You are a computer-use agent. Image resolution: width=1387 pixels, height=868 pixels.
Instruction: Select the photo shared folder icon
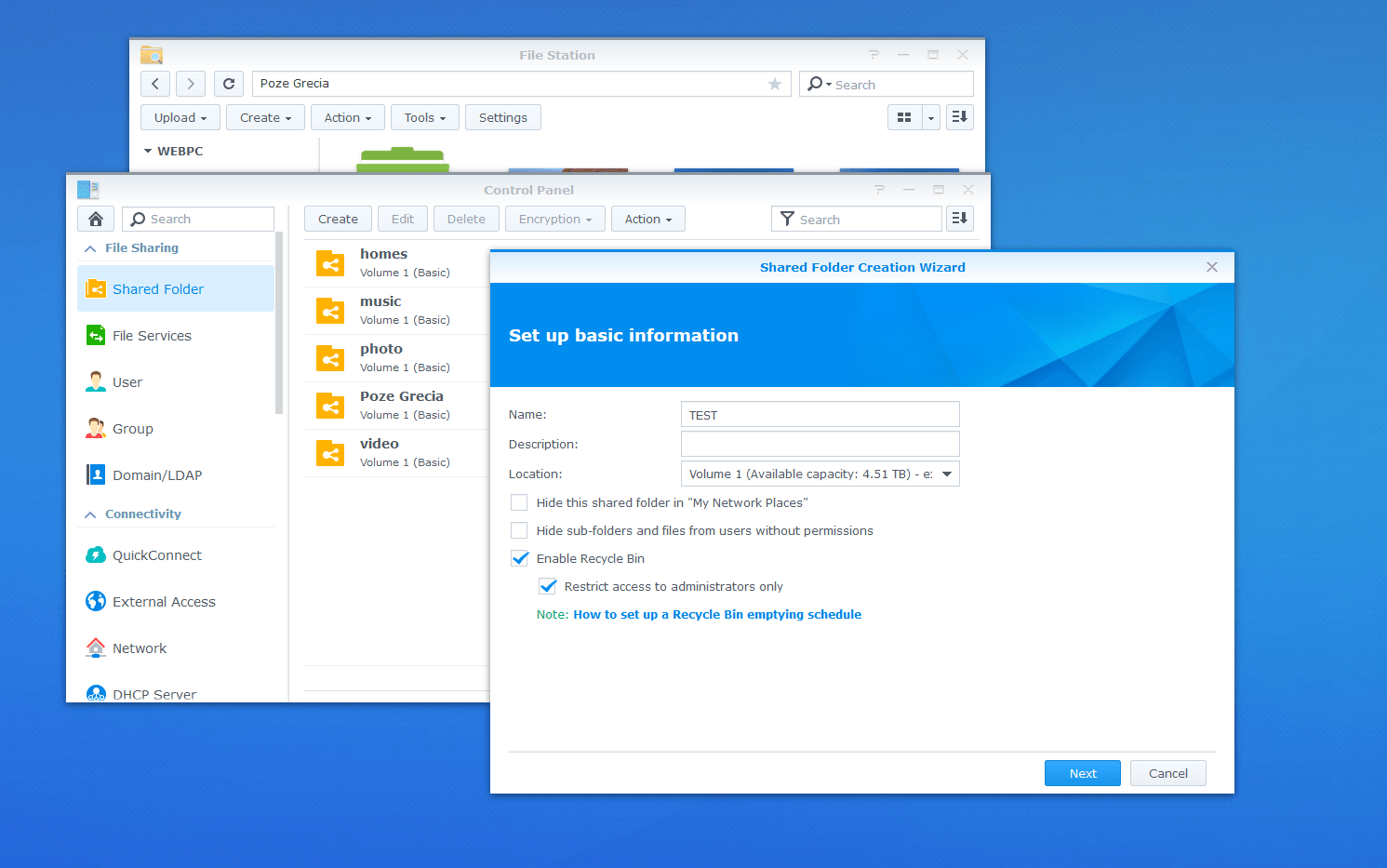330,358
